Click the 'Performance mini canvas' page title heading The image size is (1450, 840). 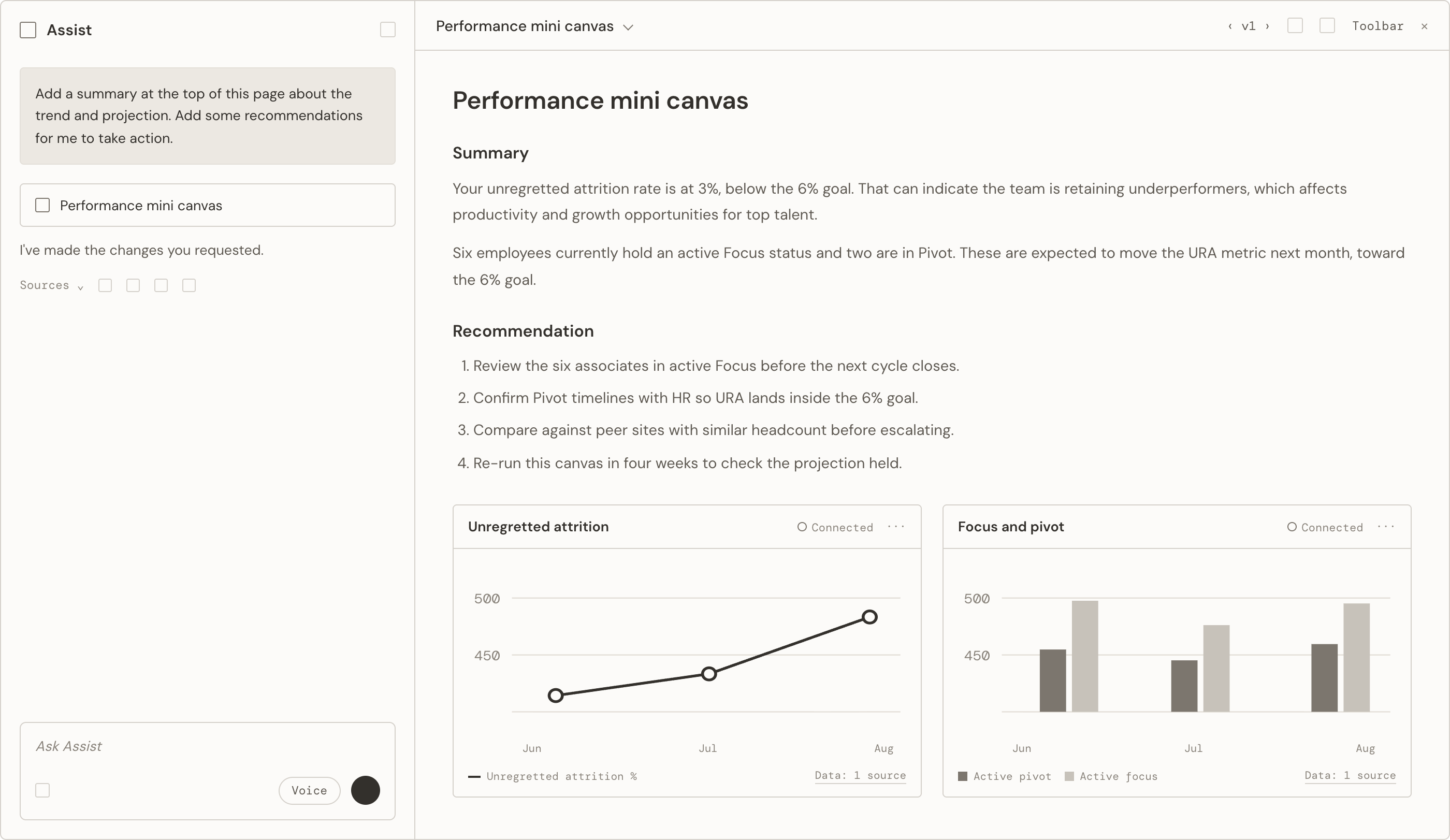click(x=600, y=100)
